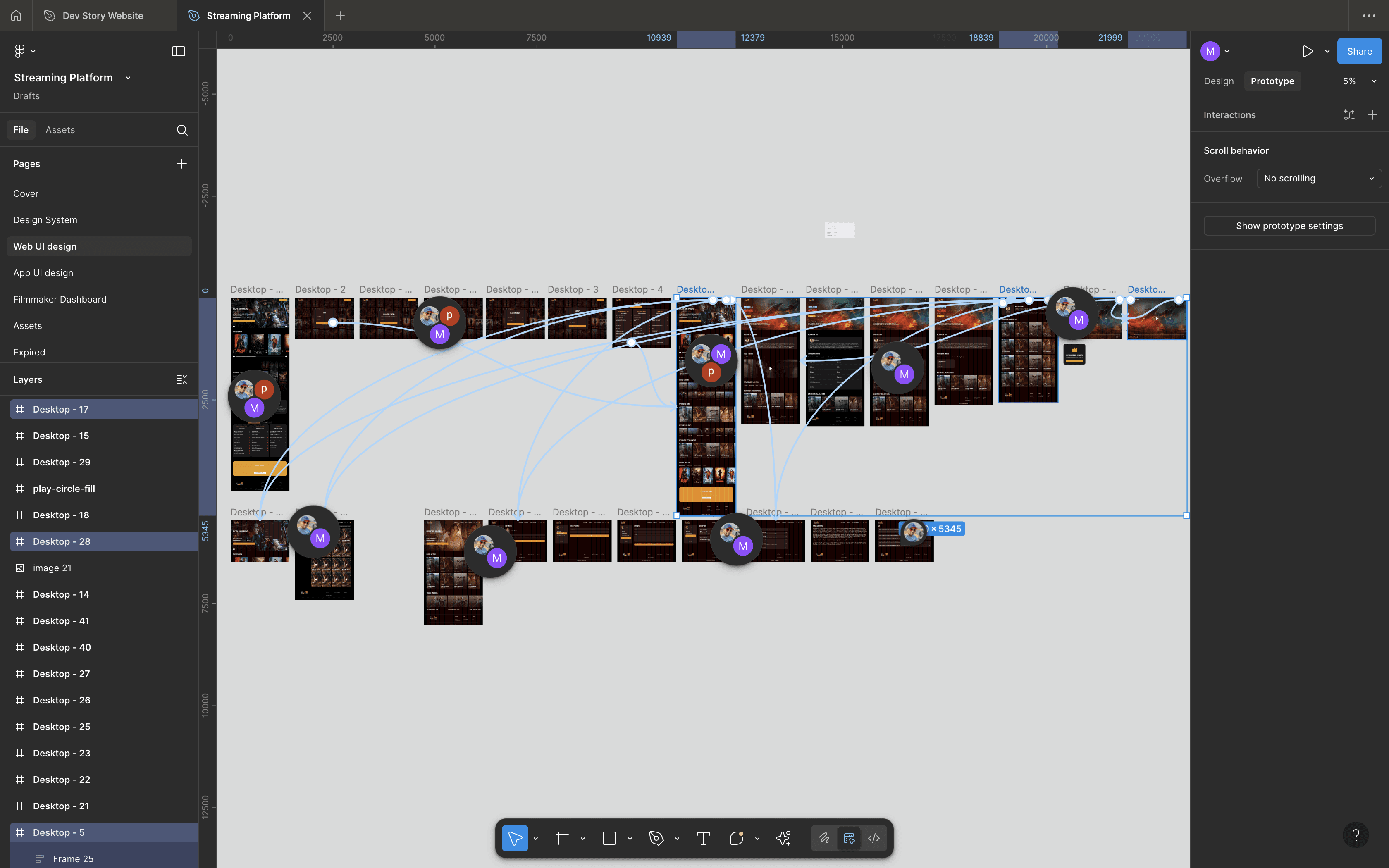
Task: Select the Frame tool in bottom toolbar
Action: coord(562,838)
